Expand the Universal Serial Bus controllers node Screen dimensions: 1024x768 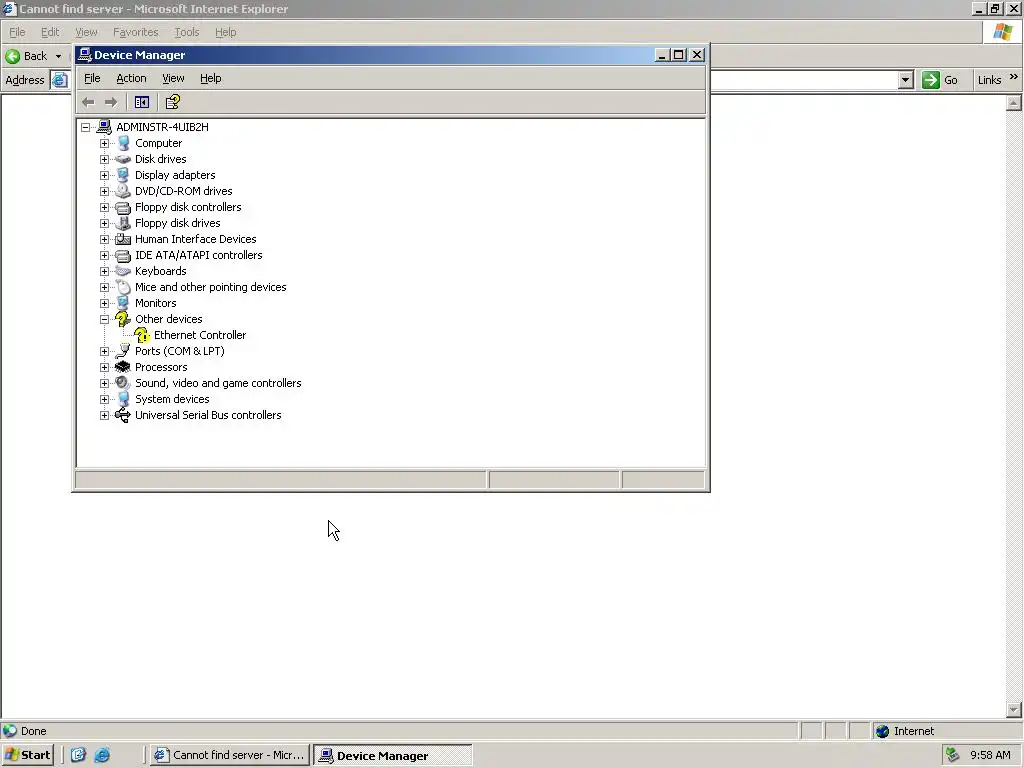click(104, 415)
